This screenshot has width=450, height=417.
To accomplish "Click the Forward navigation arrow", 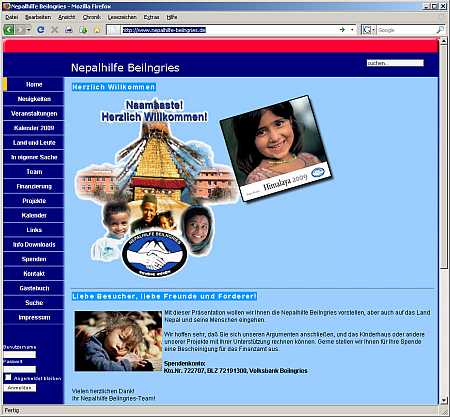I will click(x=20, y=30).
